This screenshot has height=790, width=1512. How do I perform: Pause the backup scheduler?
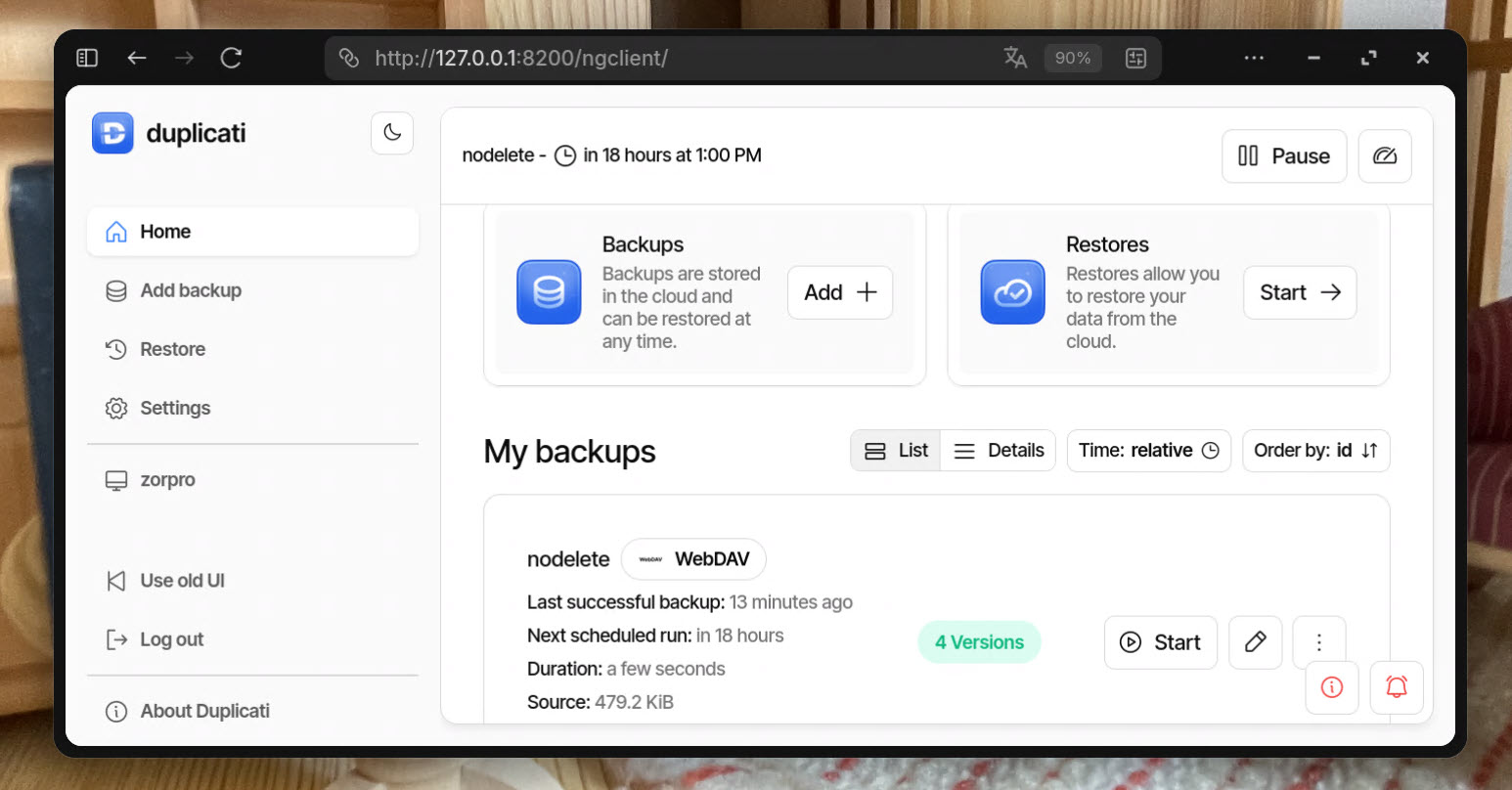click(1283, 156)
